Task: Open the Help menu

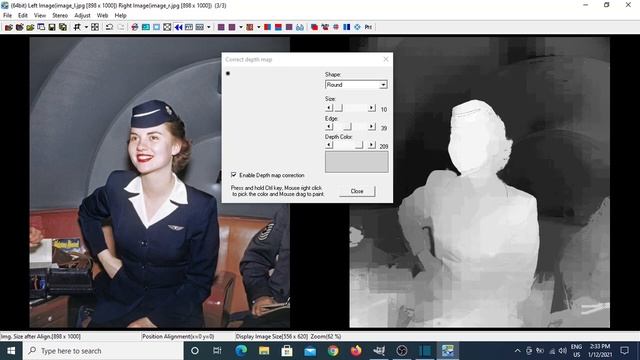Action: pos(120,16)
